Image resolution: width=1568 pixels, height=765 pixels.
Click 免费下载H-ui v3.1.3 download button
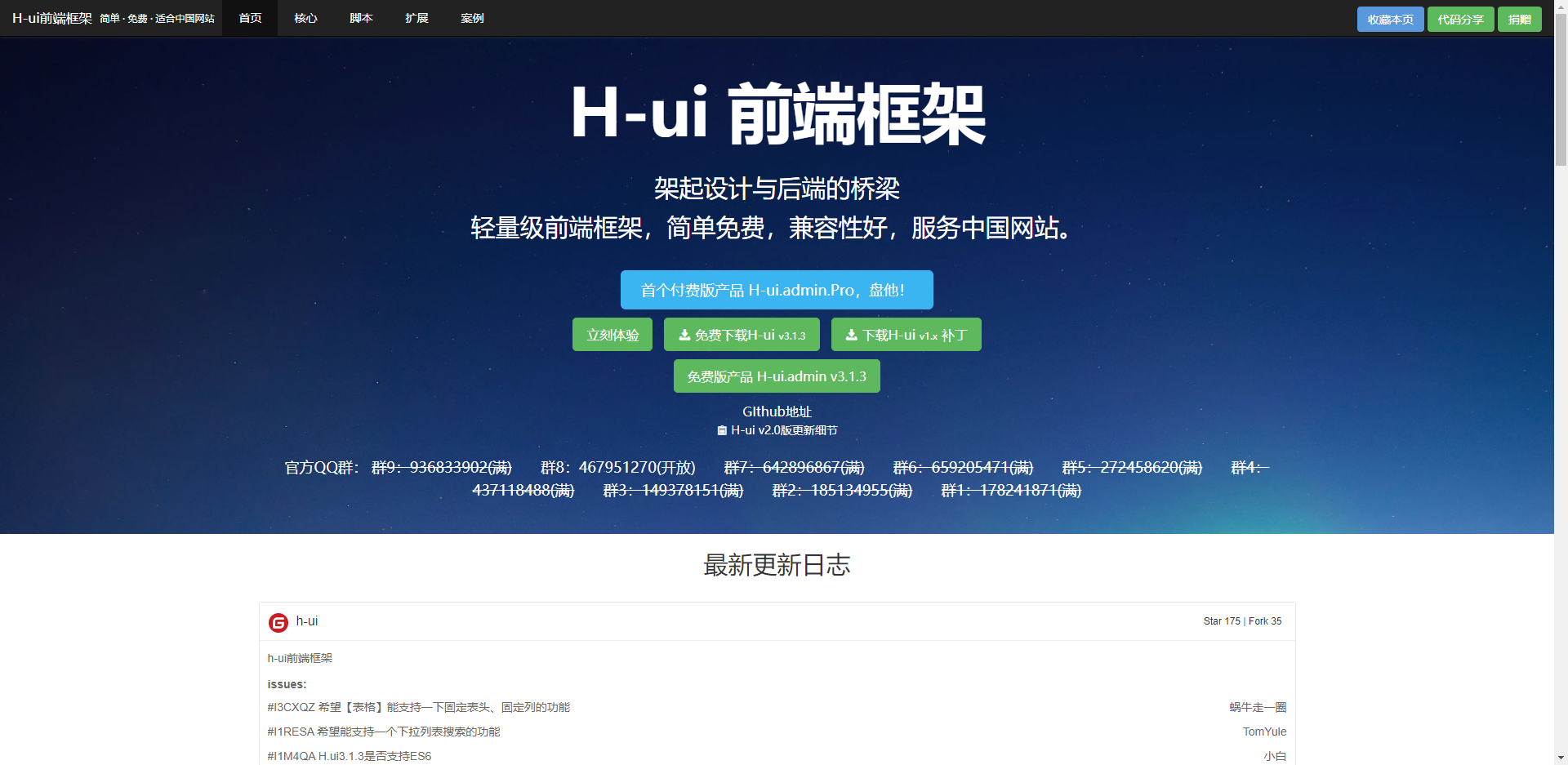coord(742,335)
